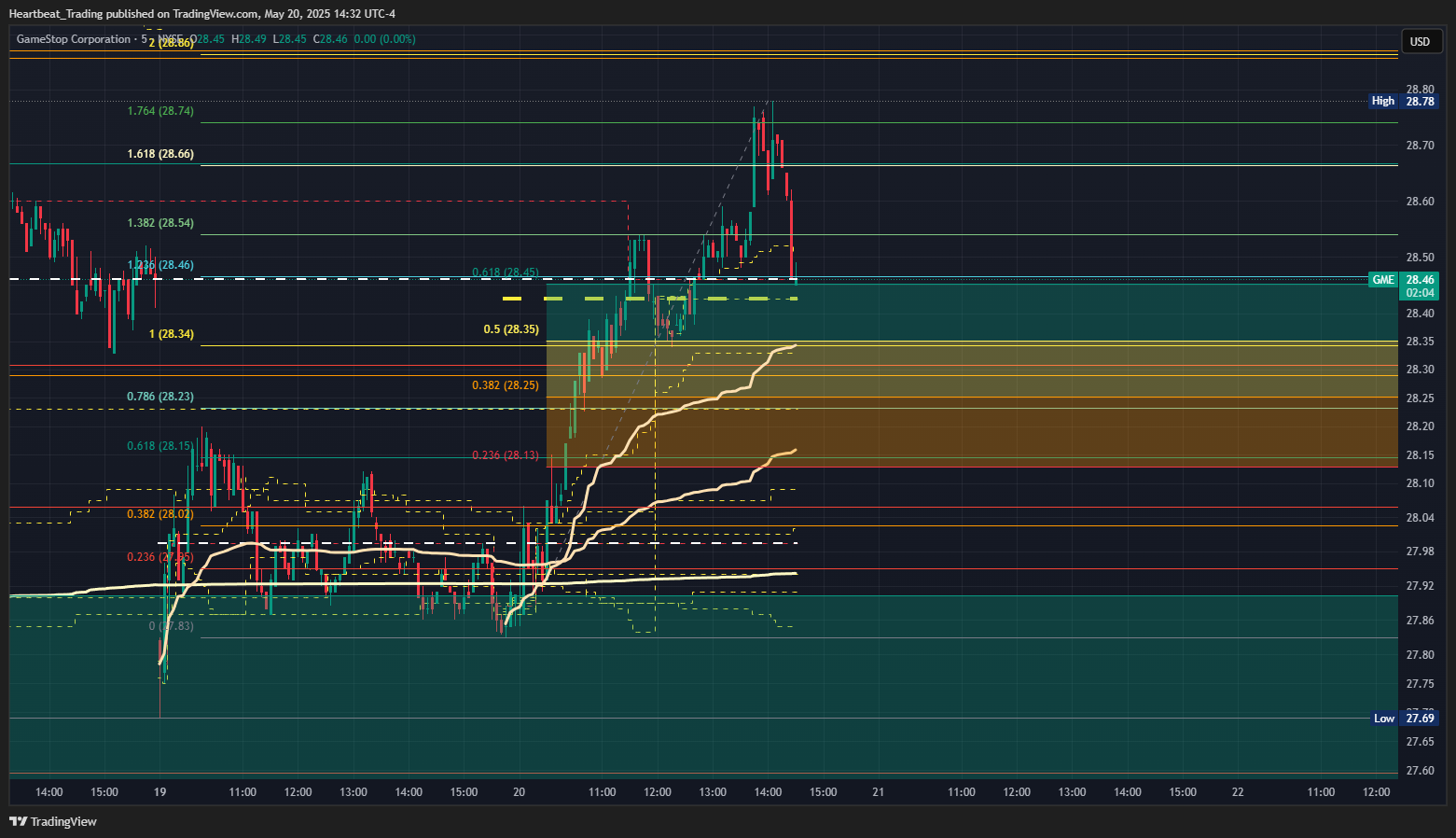Image resolution: width=1456 pixels, height=838 pixels.
Task: Click 28.80 on the price axis
Action: [1420, 90]
